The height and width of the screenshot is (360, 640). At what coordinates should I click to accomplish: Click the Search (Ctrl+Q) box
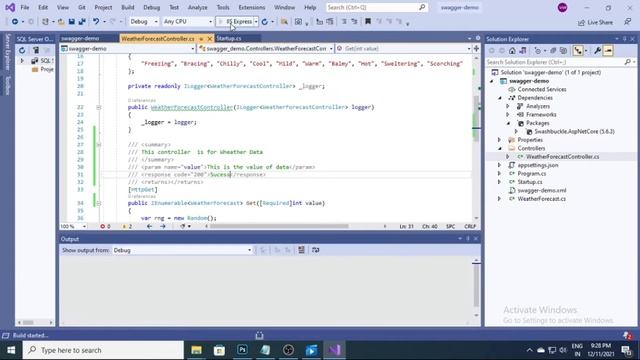(376, 7)
